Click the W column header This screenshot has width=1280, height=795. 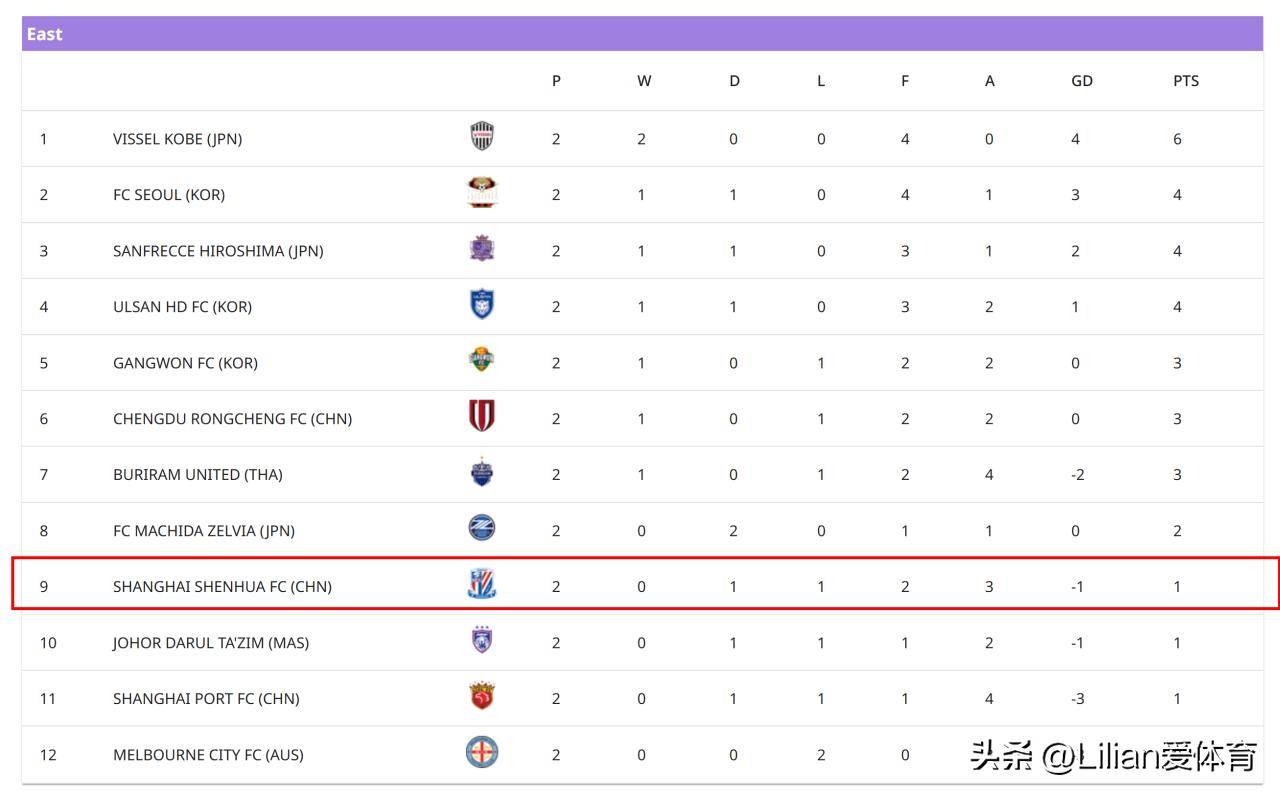click(644, 81)
